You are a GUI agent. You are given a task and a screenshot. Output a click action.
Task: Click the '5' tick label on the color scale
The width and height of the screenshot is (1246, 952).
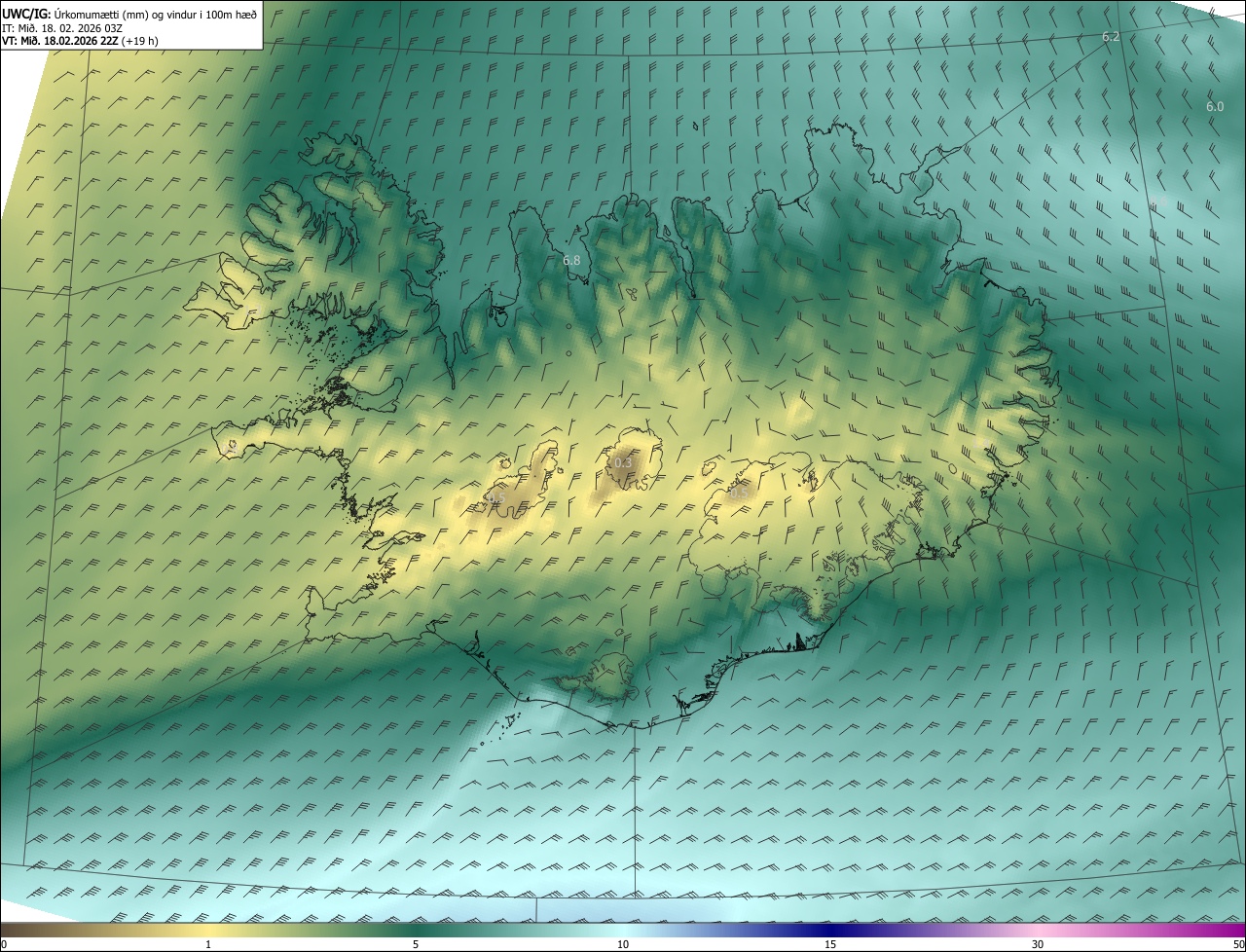pos(416,944)
